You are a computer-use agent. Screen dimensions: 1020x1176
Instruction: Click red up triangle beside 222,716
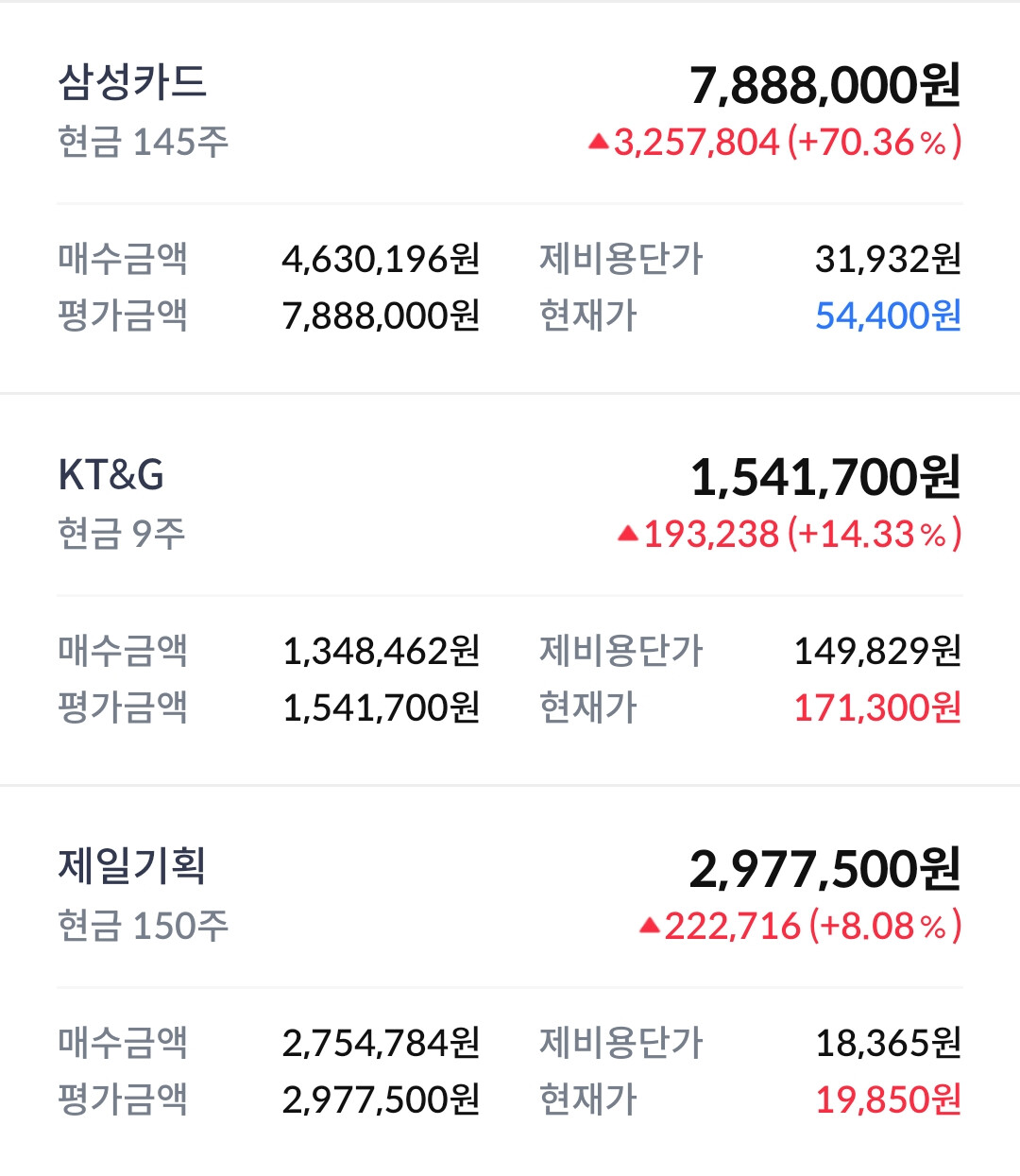649,927
